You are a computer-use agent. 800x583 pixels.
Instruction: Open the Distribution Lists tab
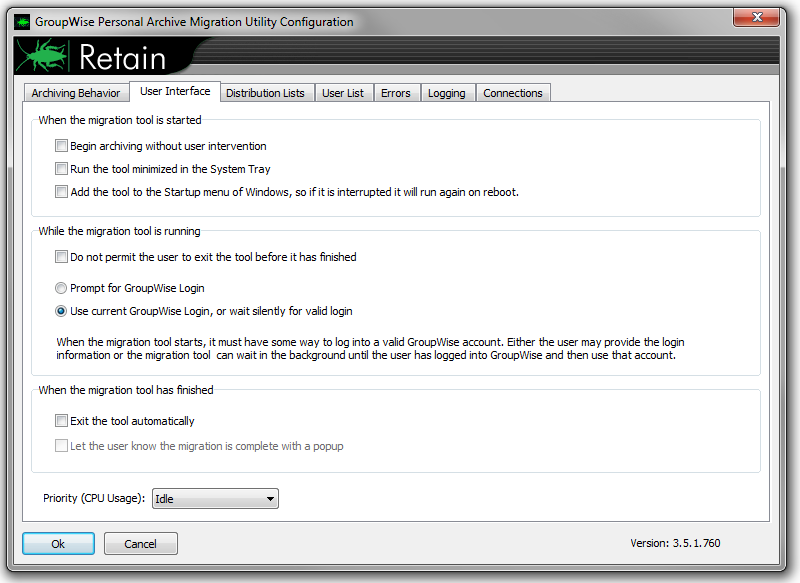(265, 93)
